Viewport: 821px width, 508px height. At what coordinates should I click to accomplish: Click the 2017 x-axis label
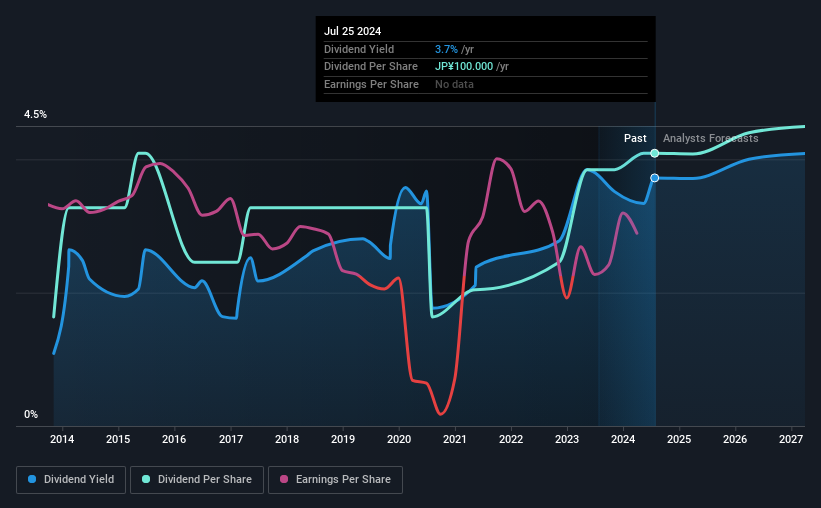[x=230, y=439]
